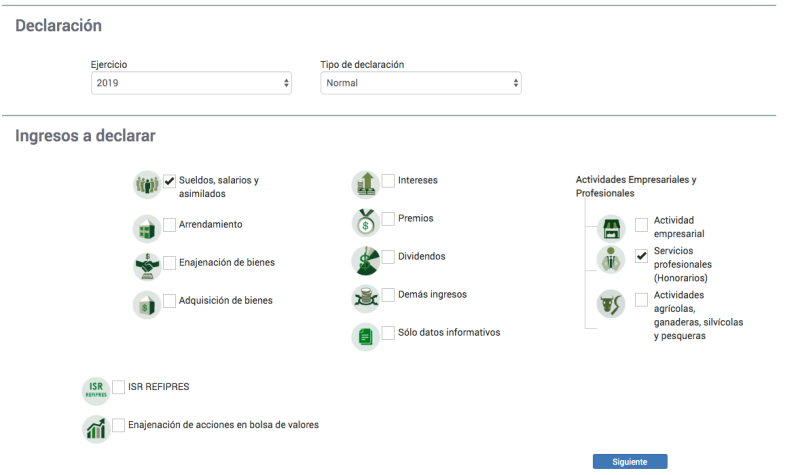Click the coin-stack icon beside Demás ingresos
This screenshot has height=475, width=800.
(366, 298)
